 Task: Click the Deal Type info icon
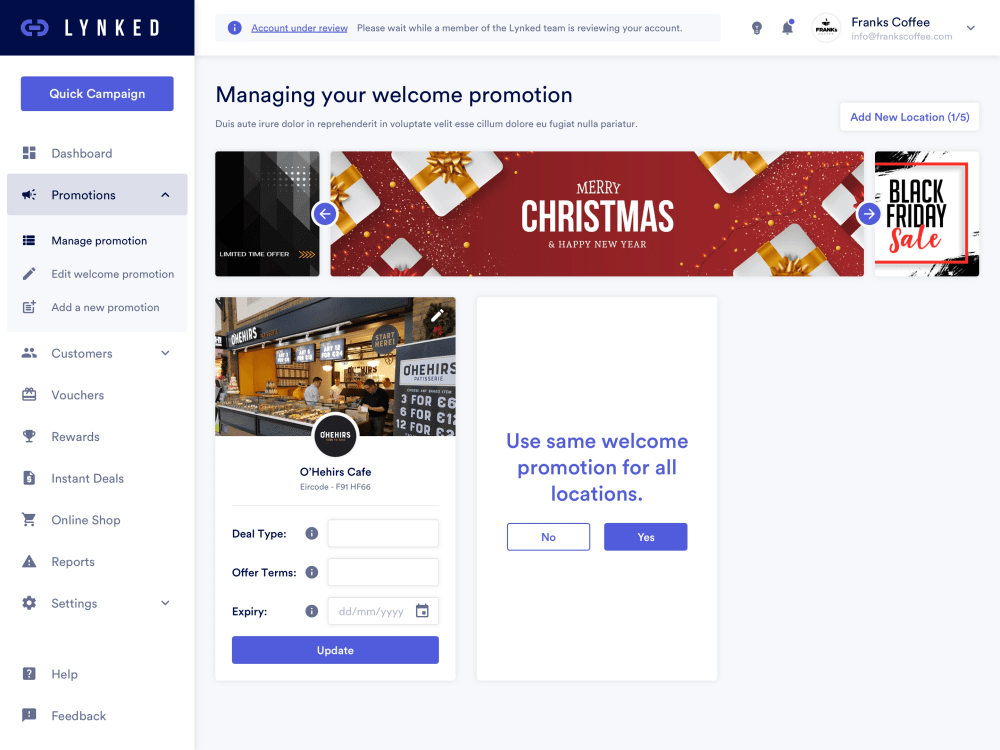[311, 533]
